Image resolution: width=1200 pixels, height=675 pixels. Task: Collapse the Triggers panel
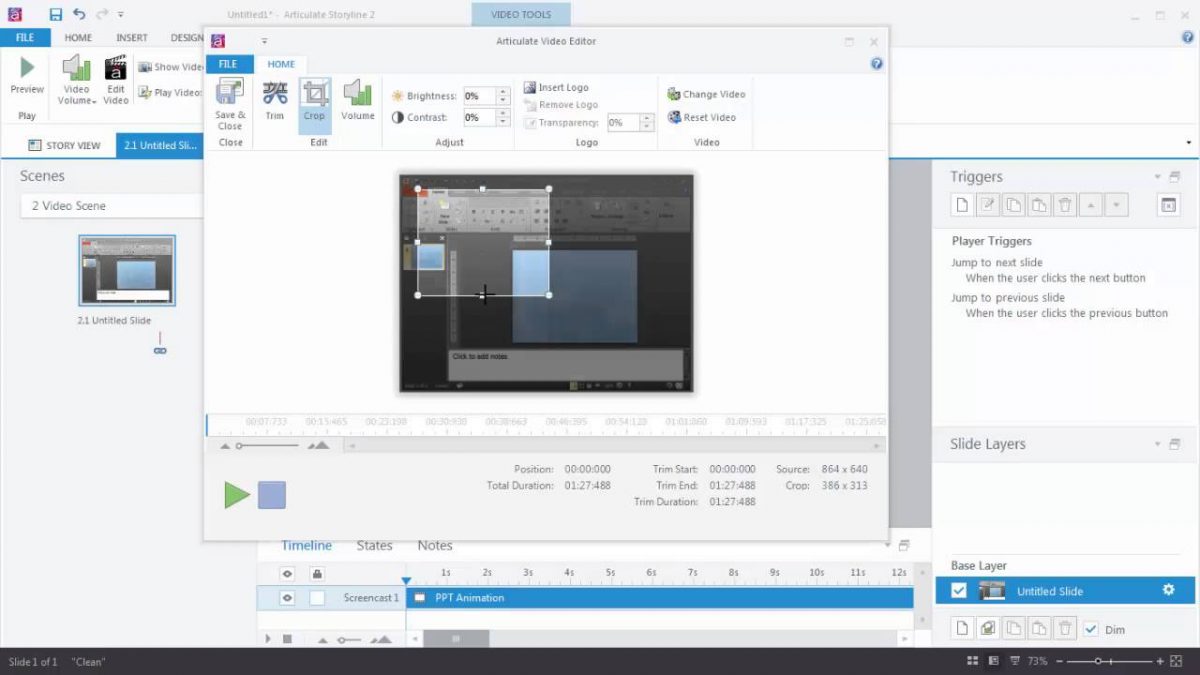[1157, 176]
